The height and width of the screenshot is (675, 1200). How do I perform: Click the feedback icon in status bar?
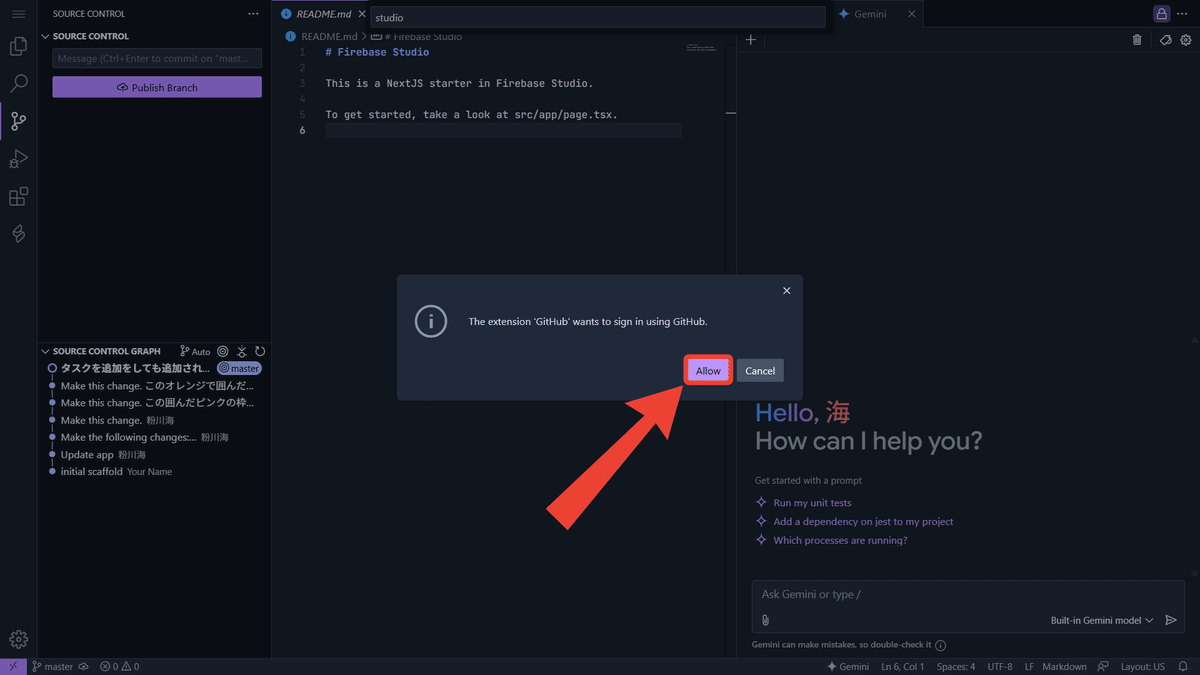[x=1103, y=666]
